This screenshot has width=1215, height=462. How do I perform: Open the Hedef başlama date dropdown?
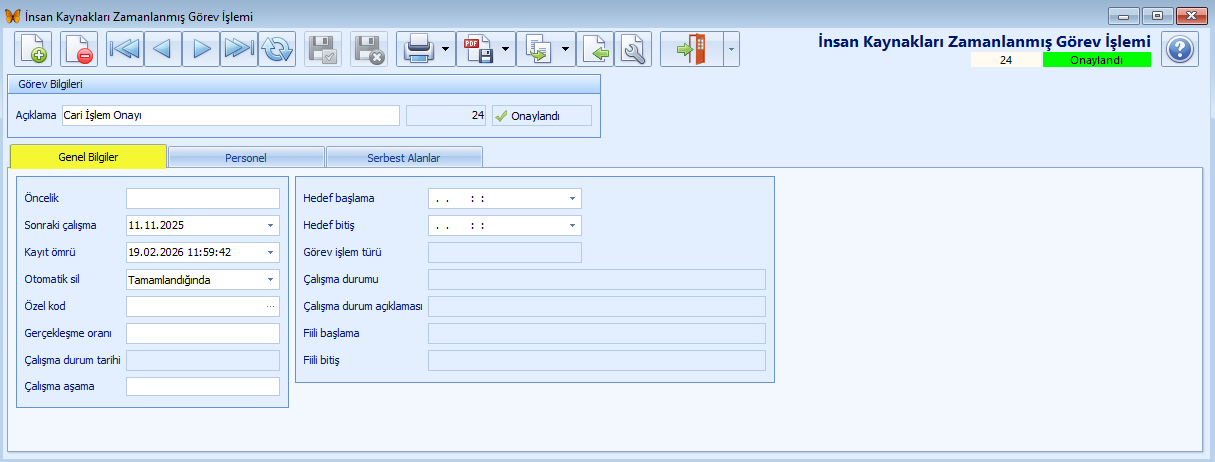(x=572, y=198)
